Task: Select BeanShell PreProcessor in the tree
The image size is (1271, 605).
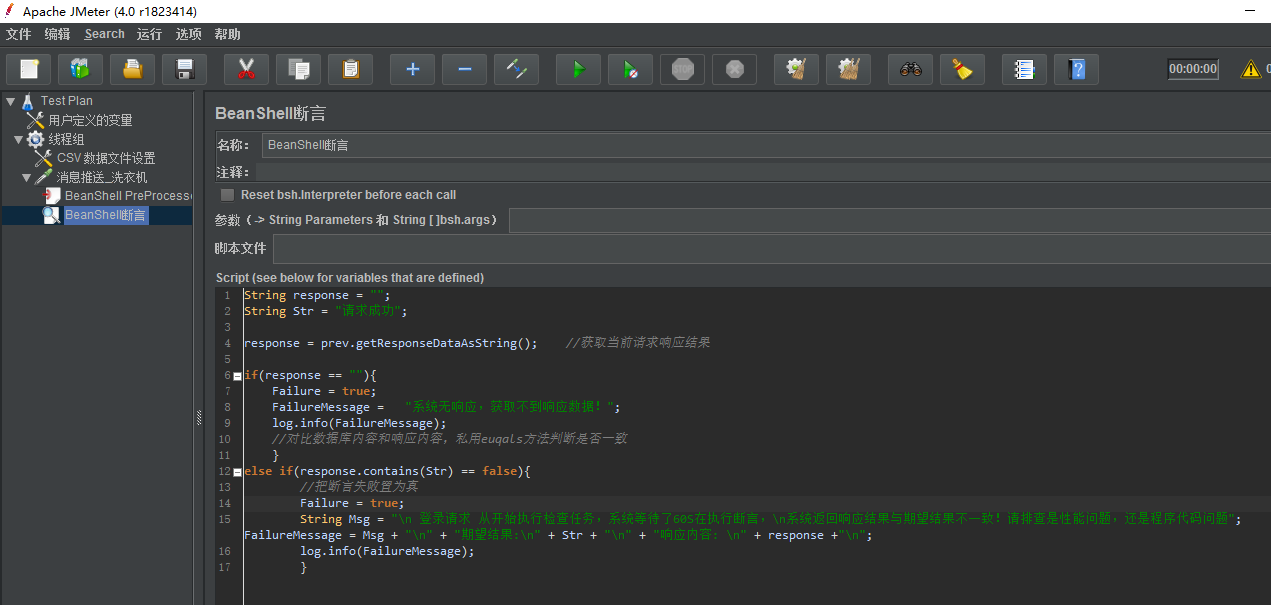Action: pos(128,196)
